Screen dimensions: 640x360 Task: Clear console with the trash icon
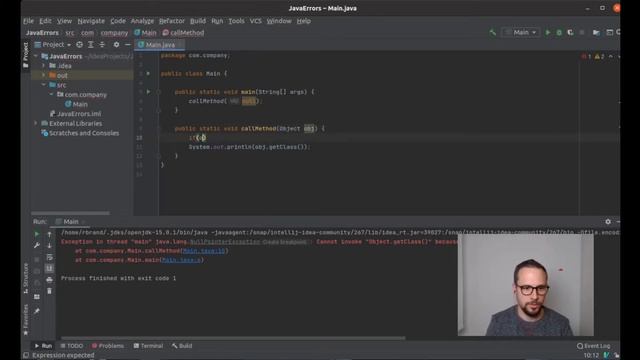pos(49,291)
